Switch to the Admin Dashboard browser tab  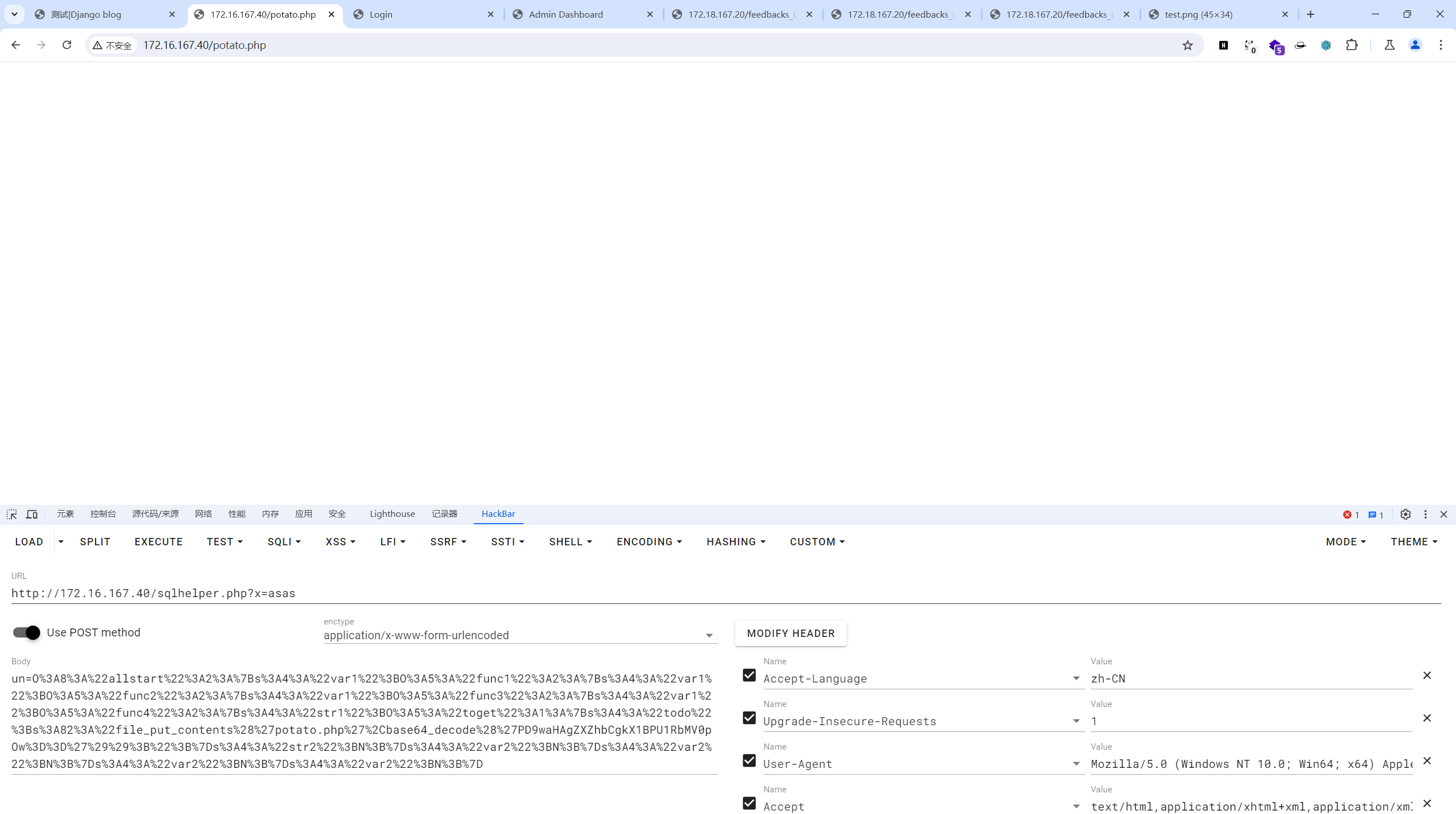566,14
